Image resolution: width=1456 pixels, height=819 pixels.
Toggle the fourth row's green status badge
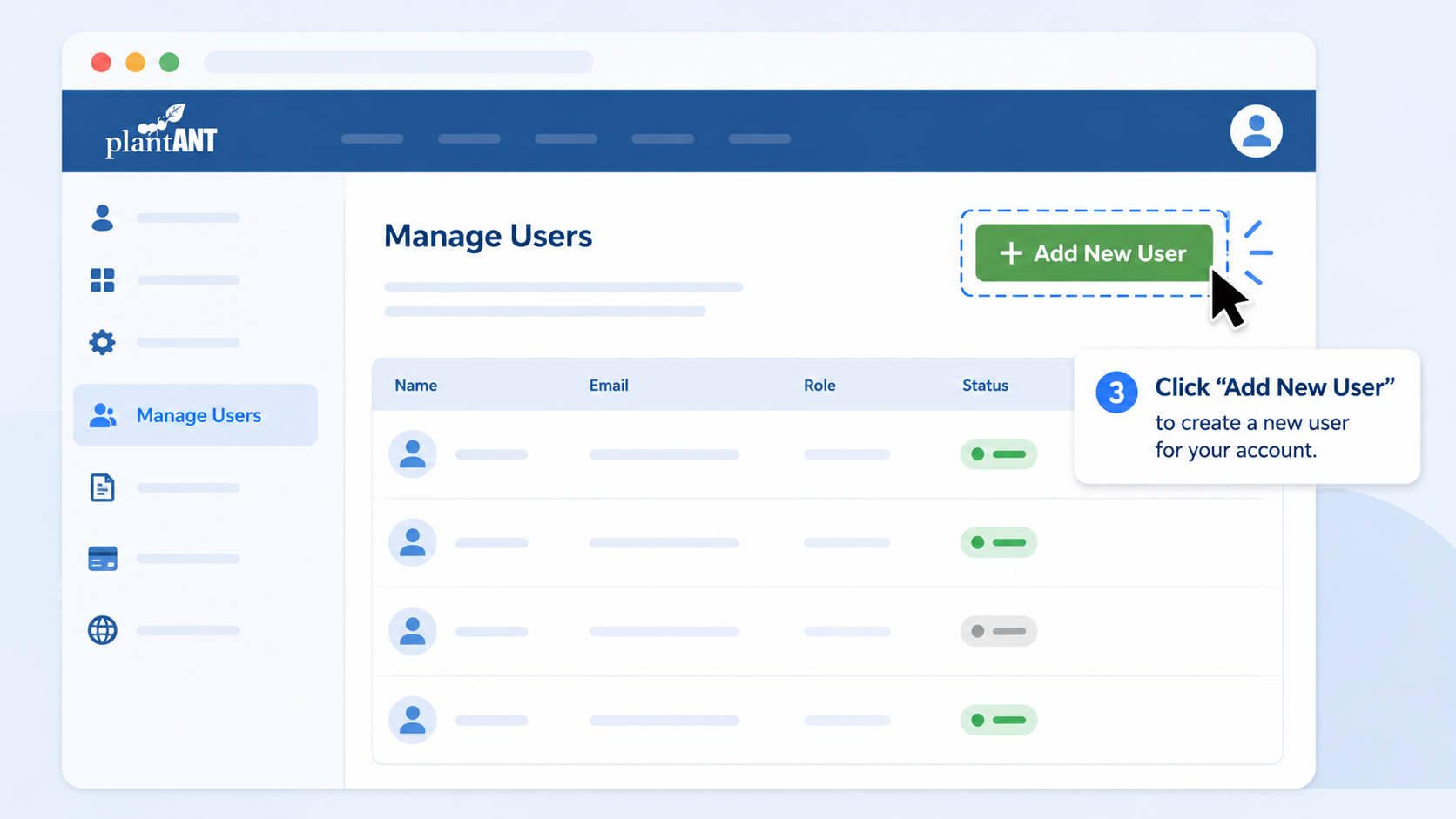(x=999, y=720)
